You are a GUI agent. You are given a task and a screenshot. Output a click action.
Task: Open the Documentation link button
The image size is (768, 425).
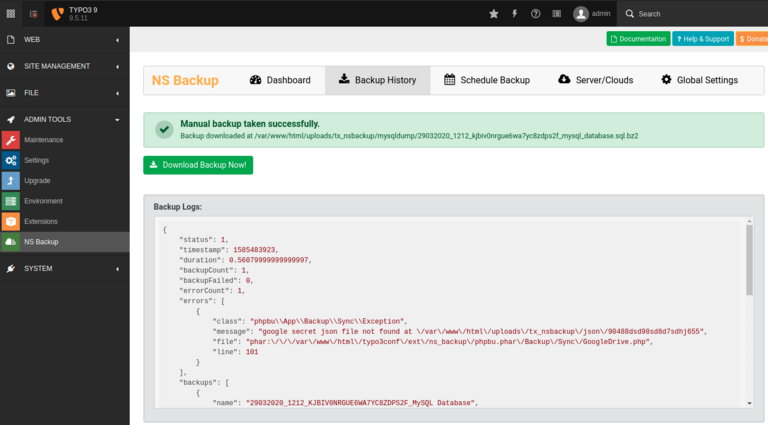(x=638, y=39)
